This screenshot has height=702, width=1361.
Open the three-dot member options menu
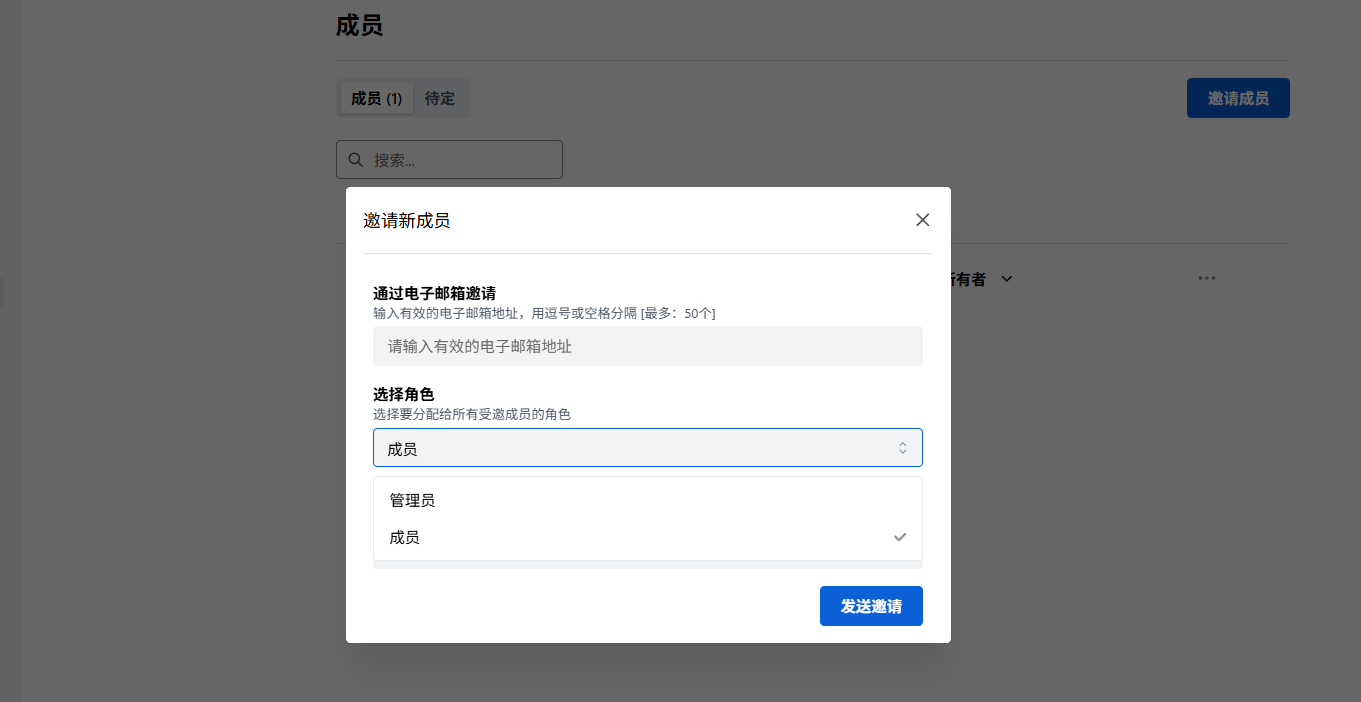tap(1207, 278)
